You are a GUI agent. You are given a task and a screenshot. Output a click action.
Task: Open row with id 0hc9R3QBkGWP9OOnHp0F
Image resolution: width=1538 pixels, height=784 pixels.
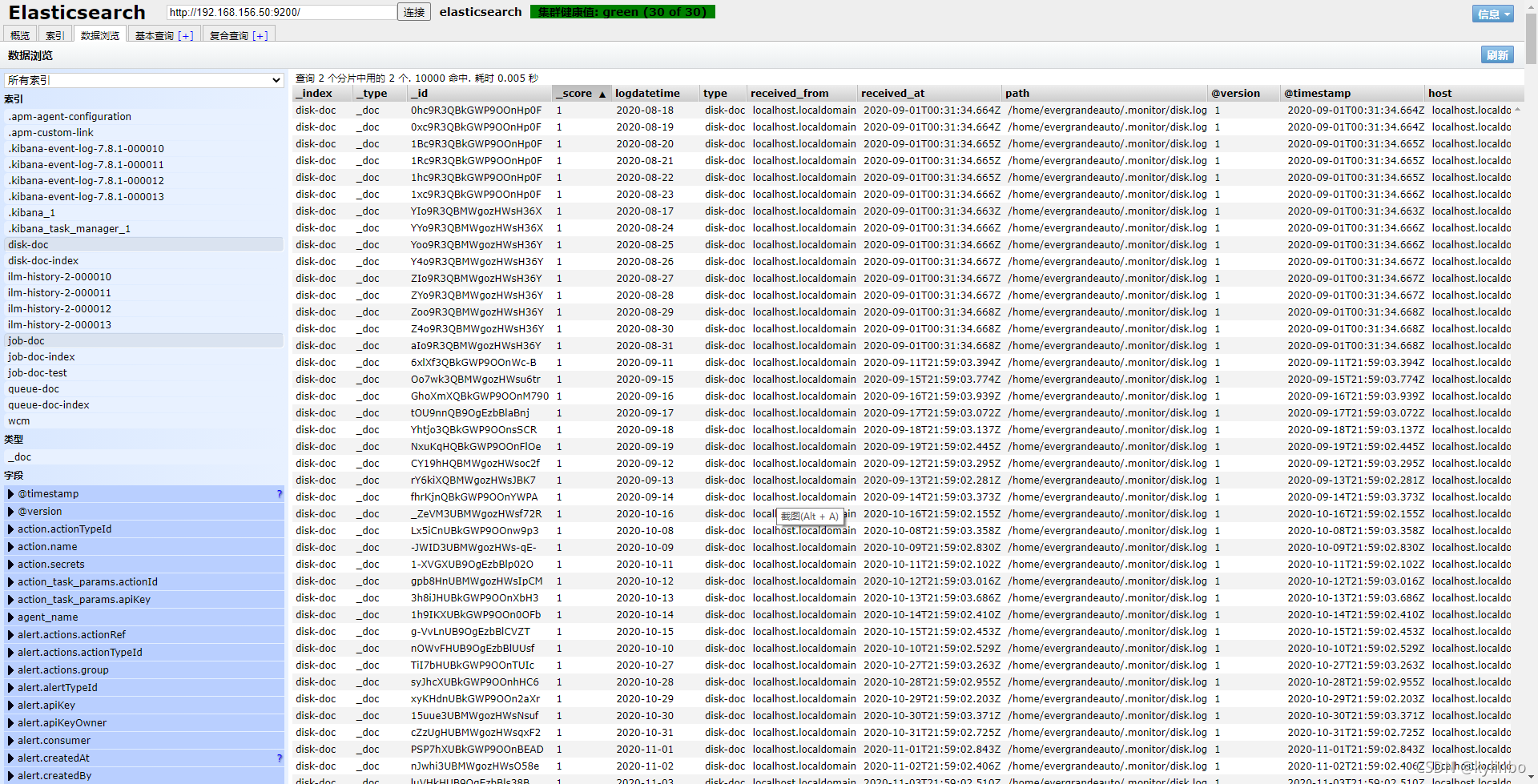click(x=903, y=111)
